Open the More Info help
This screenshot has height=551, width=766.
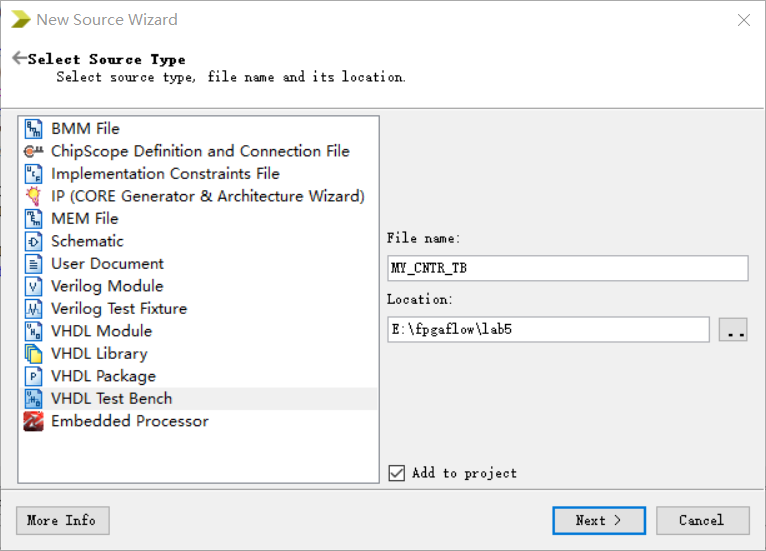pyautogui.click(x=62, y=520)
